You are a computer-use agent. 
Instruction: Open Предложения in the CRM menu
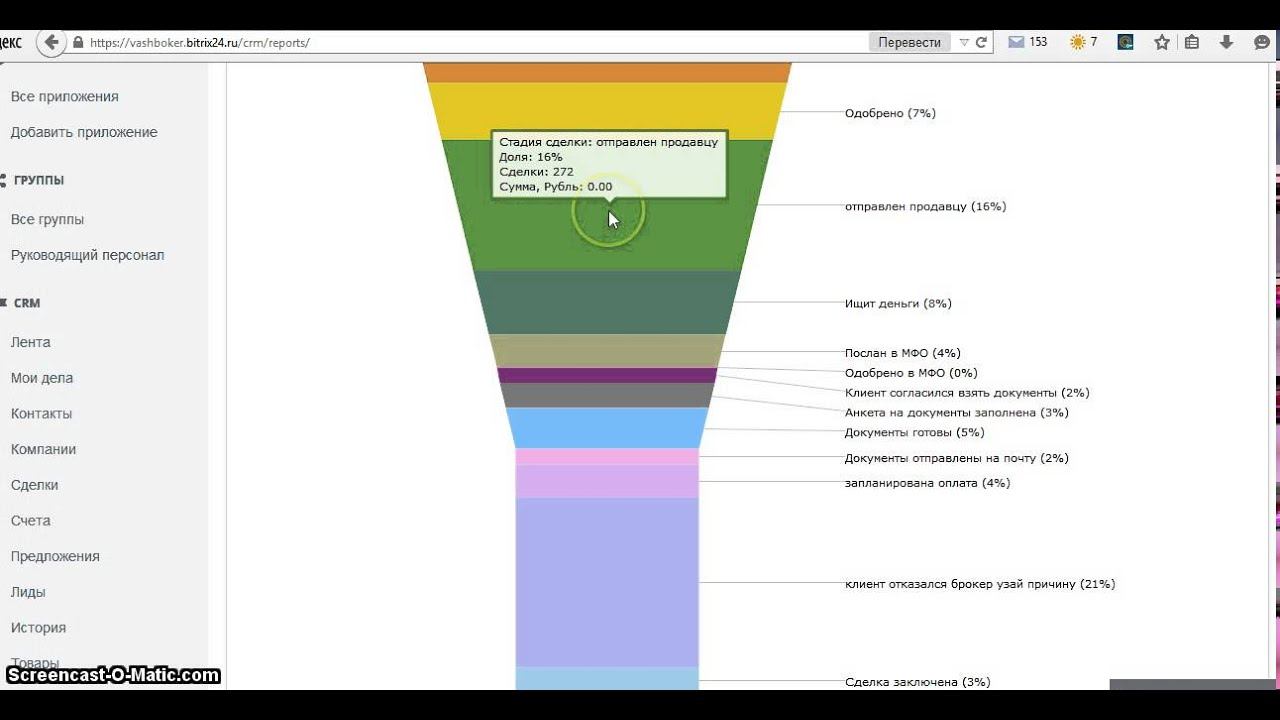tap(55, 557)
